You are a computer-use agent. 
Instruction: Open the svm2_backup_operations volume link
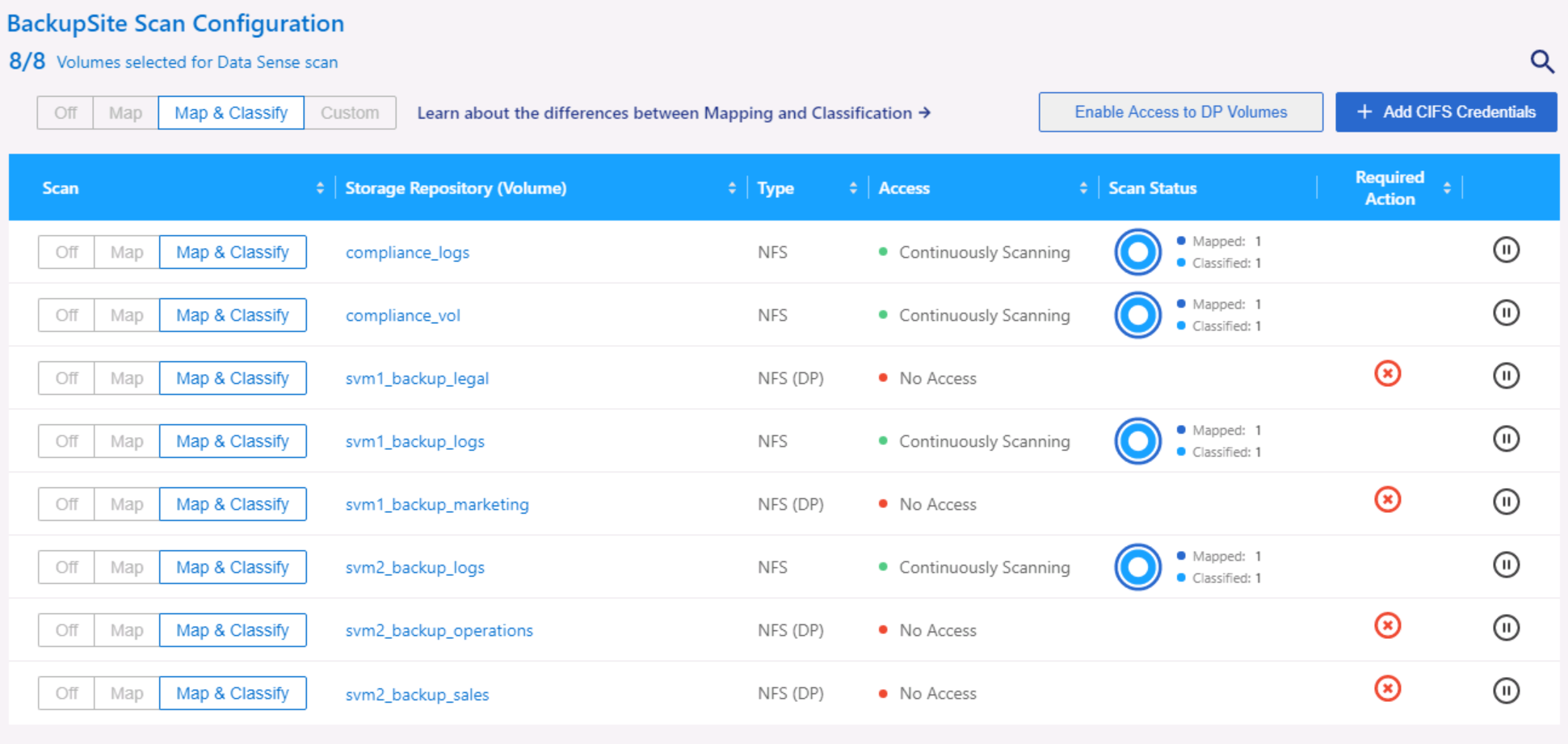tap(439, 630)
